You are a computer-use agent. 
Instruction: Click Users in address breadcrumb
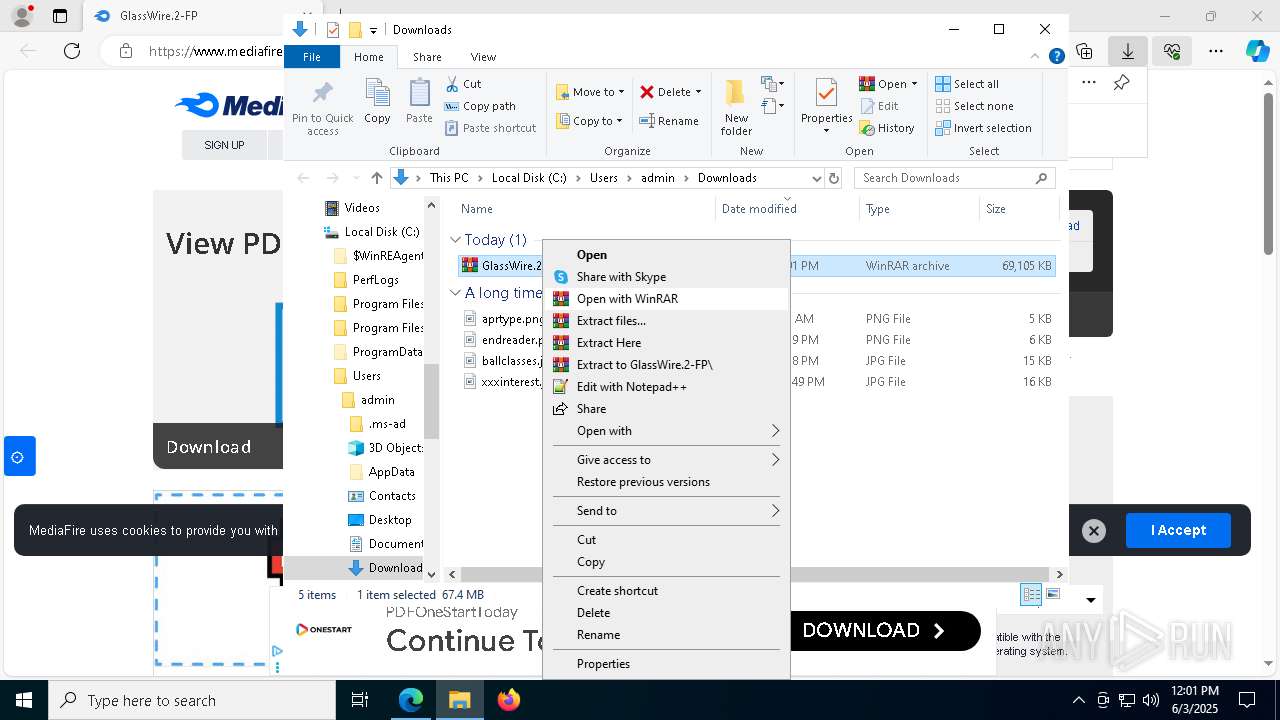tap(604, 178)
